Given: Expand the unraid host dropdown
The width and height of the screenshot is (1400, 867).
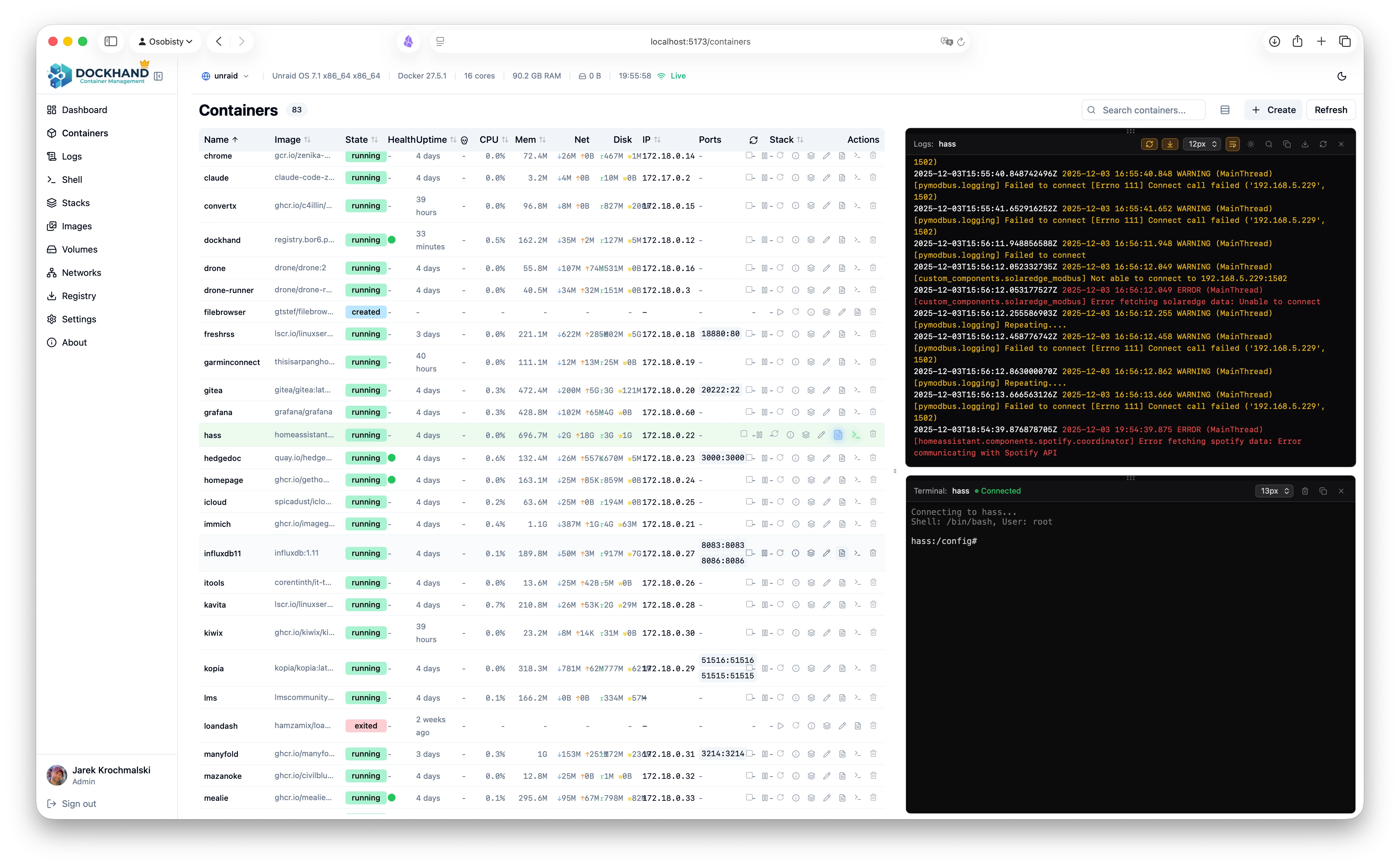Looking at the screenshot, I should [x=225, y=75].
